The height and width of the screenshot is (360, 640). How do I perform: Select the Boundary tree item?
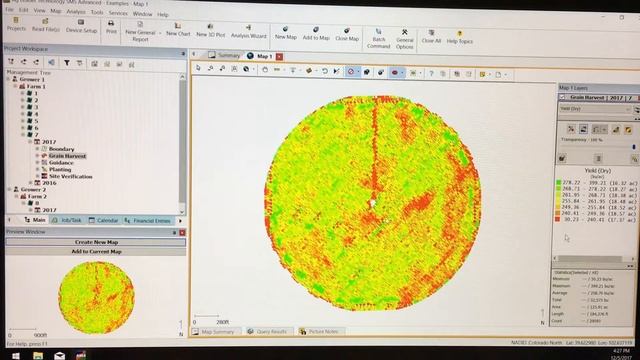point(61,149)
